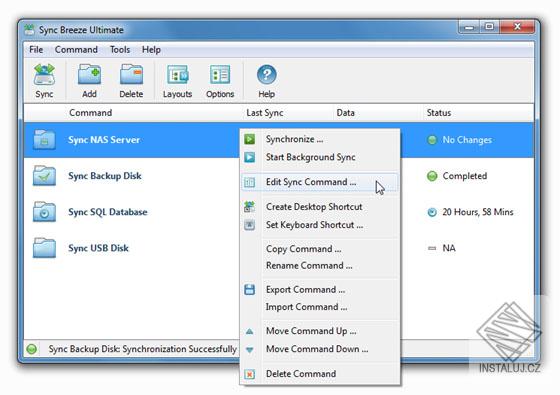Viewport: 560px width, 395px height.
Task: Click the Synchronization Successfully status bar message
Action: point(142,349)
